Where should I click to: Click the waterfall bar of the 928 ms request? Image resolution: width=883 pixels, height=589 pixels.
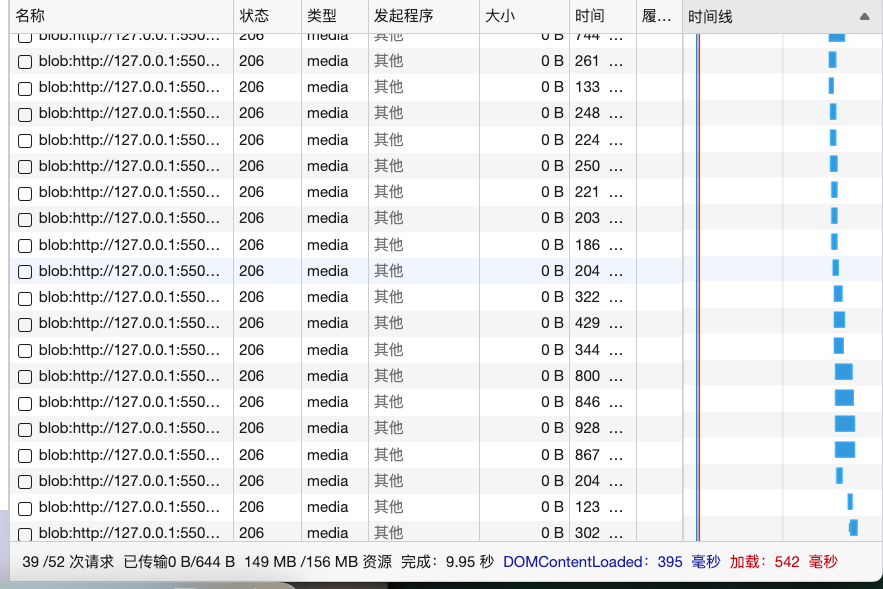tap(845, 424)
